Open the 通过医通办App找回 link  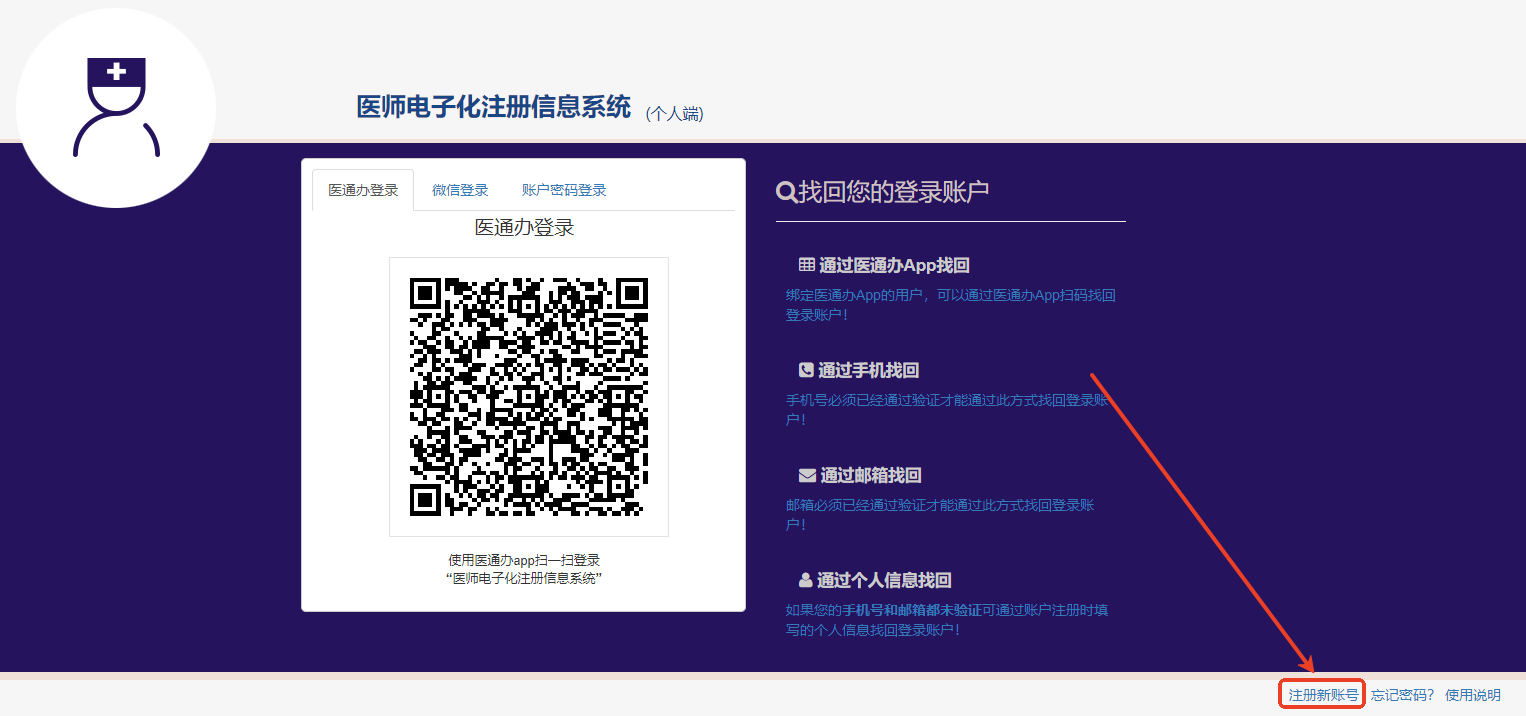pos(894,265)
